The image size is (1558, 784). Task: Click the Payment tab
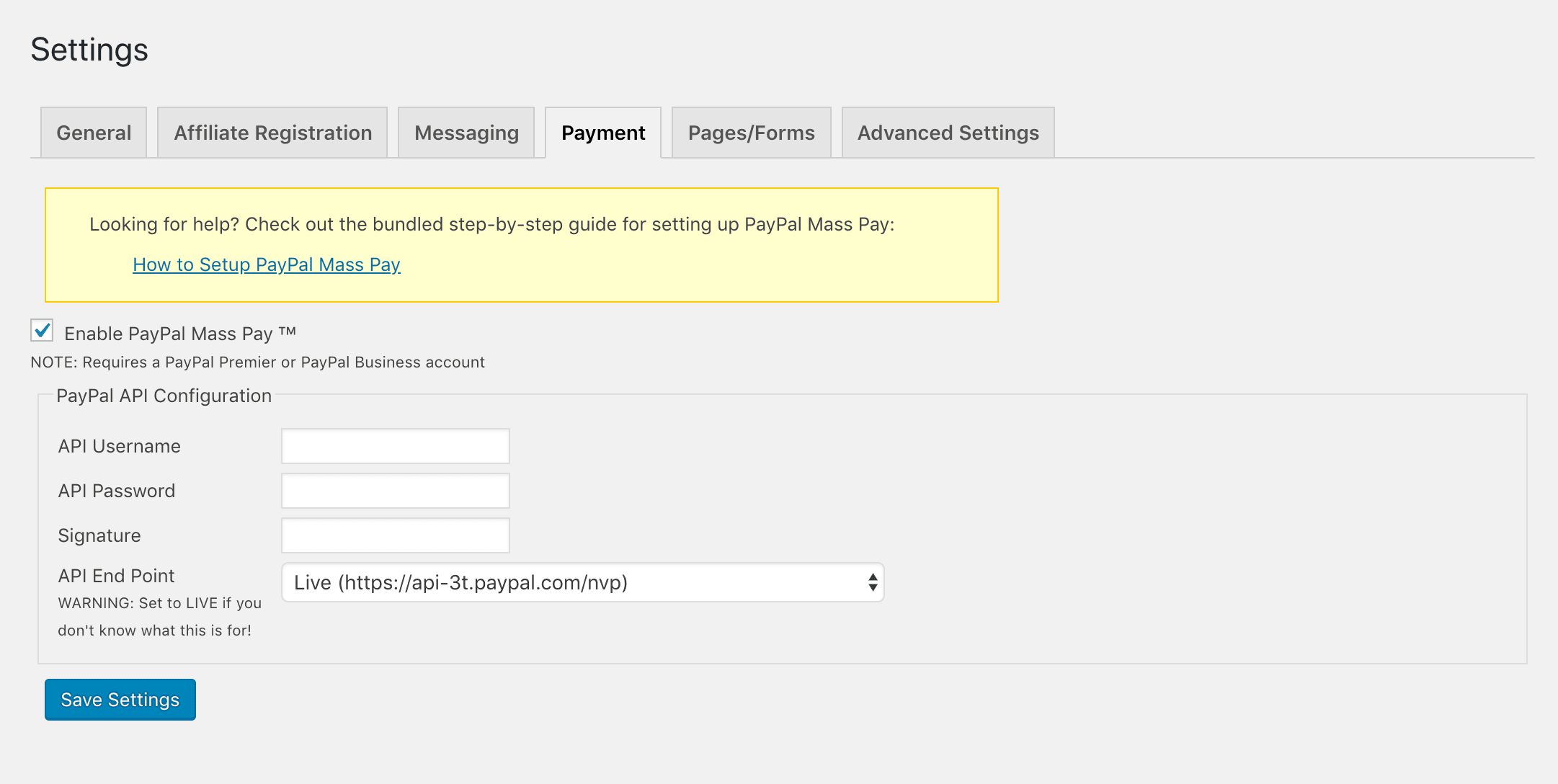click(x=602, y=132)
